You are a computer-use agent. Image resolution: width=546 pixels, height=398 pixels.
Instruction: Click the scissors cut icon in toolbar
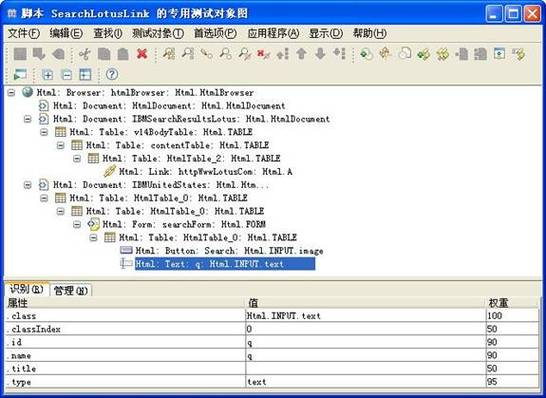85,54
